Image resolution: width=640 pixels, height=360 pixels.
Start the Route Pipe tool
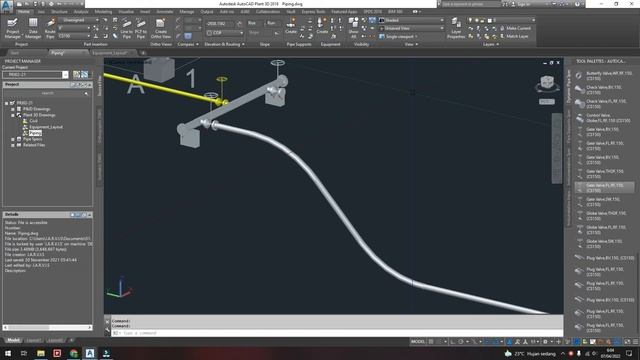(50, 28)
